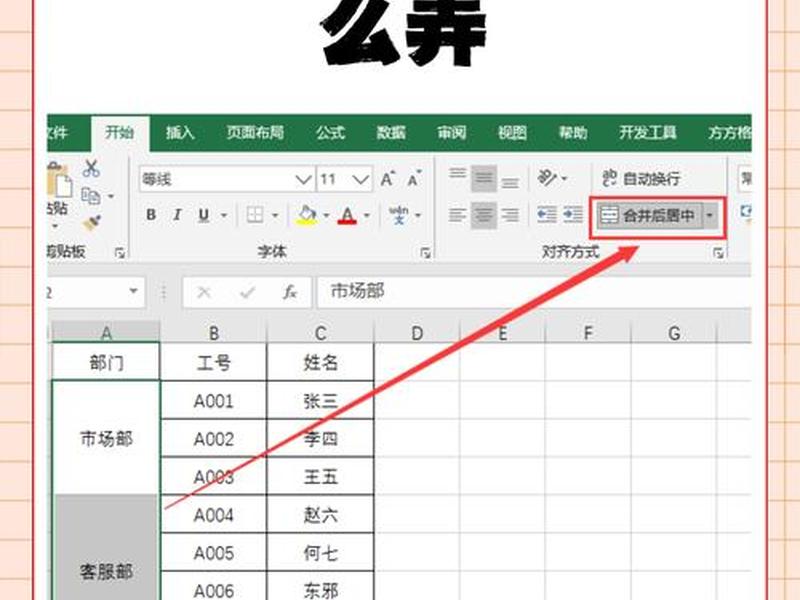Click formula bar showing 市场部
800x600 pixels.
(x=534, y=292)
